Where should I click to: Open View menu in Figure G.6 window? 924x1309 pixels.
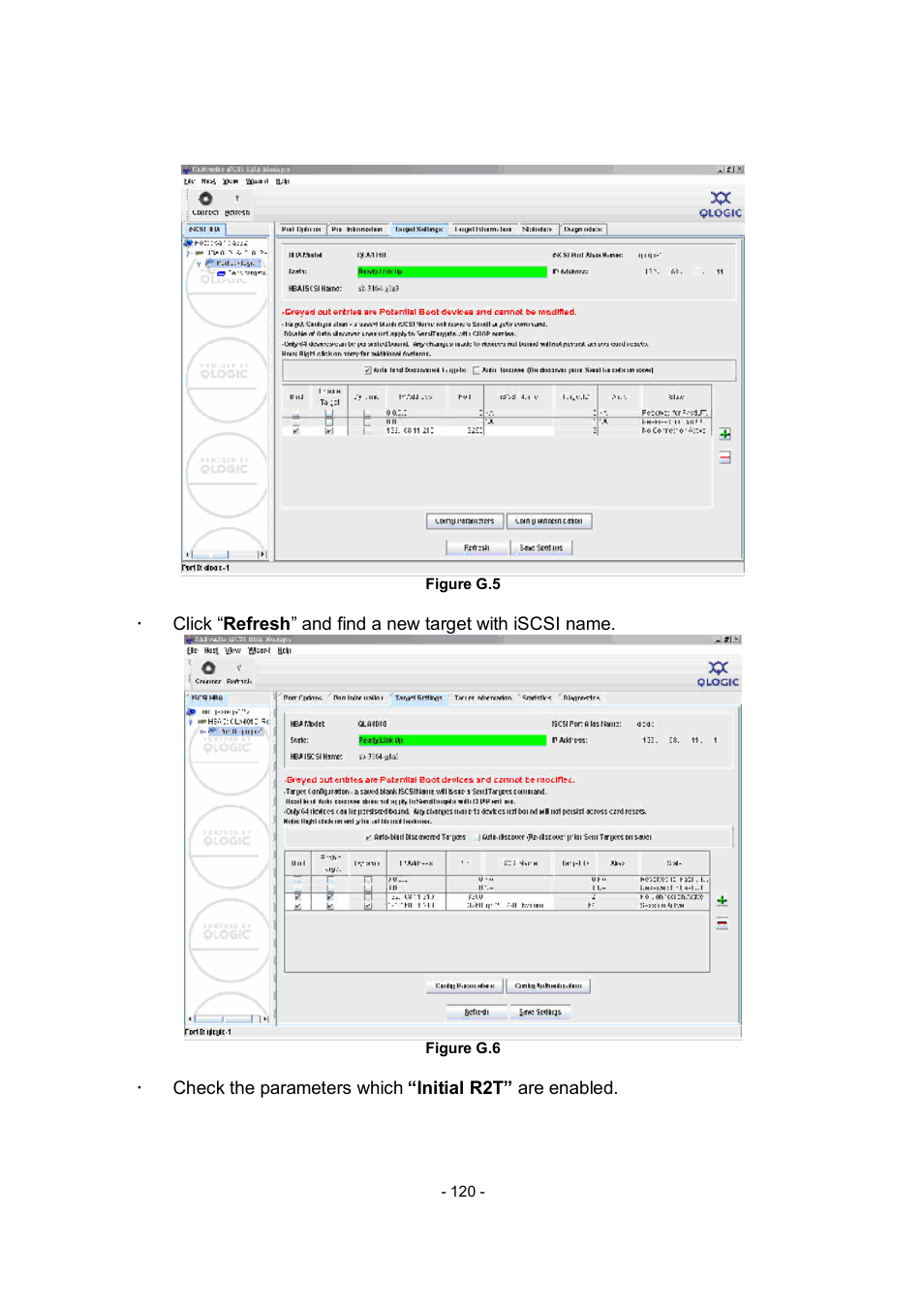[232, 650]
